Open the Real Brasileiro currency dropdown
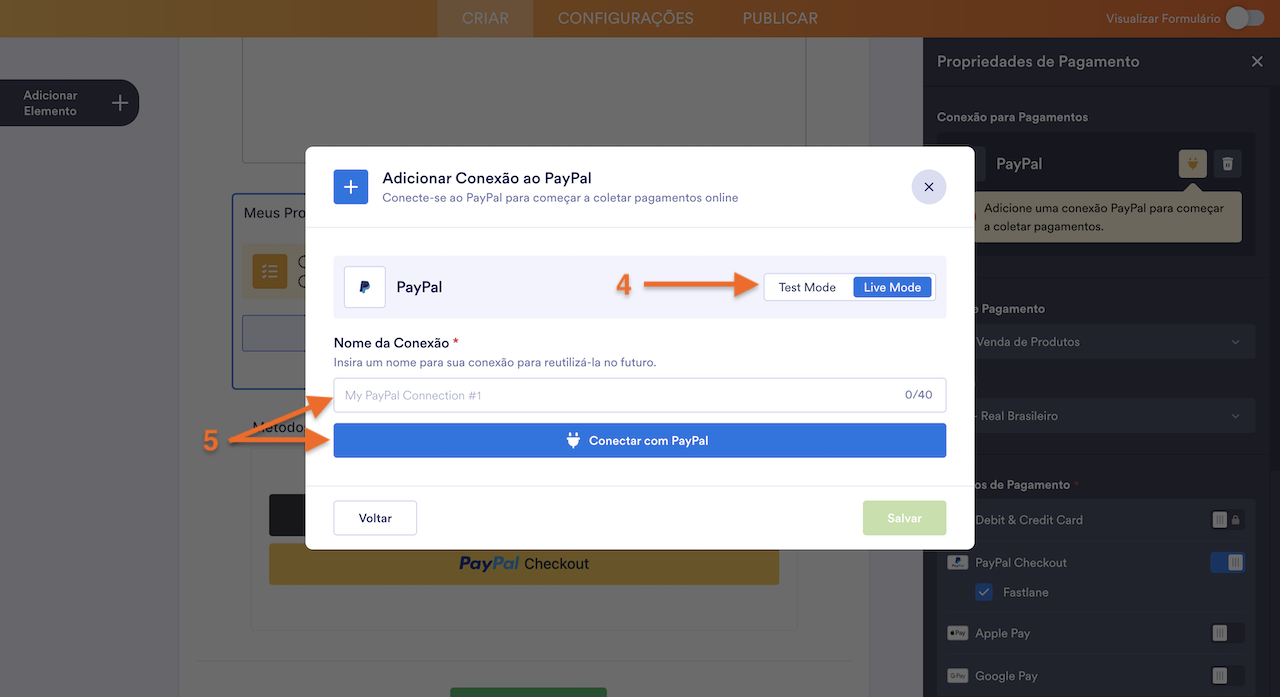The height and width of the screenshot is (697, 1280). 1113,415
